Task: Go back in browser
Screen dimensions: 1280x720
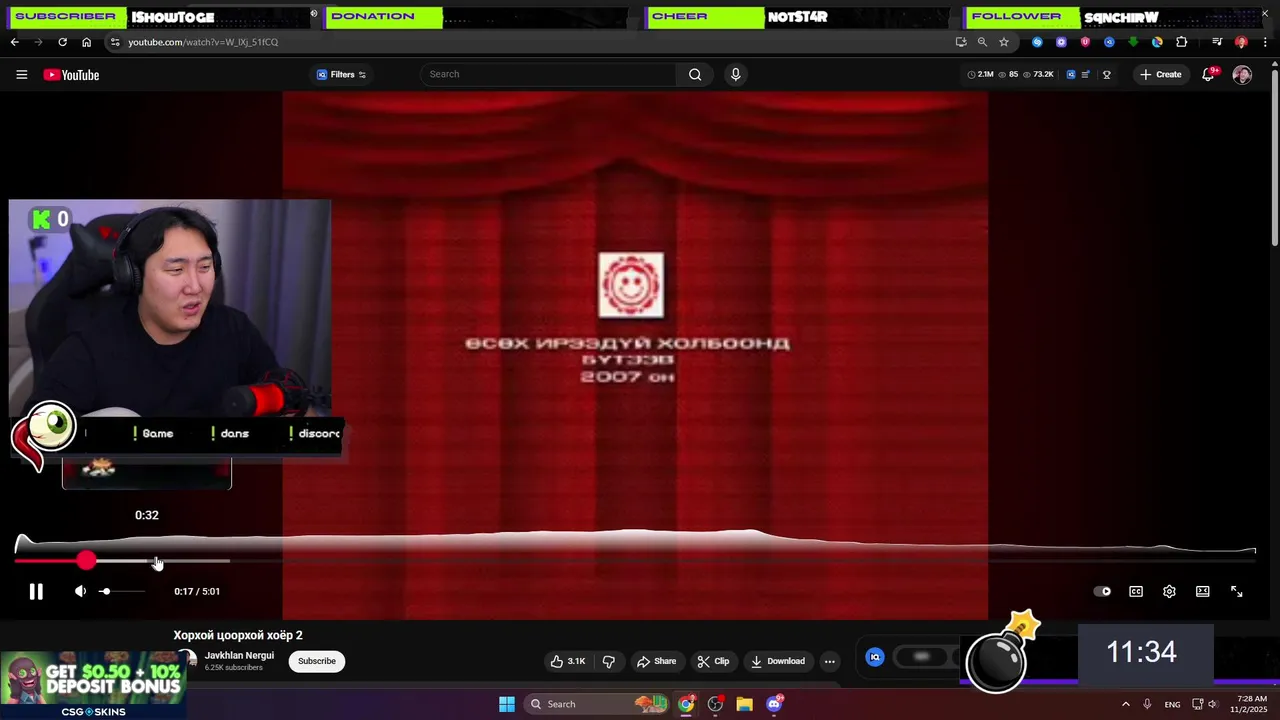Action: point(14,42)
